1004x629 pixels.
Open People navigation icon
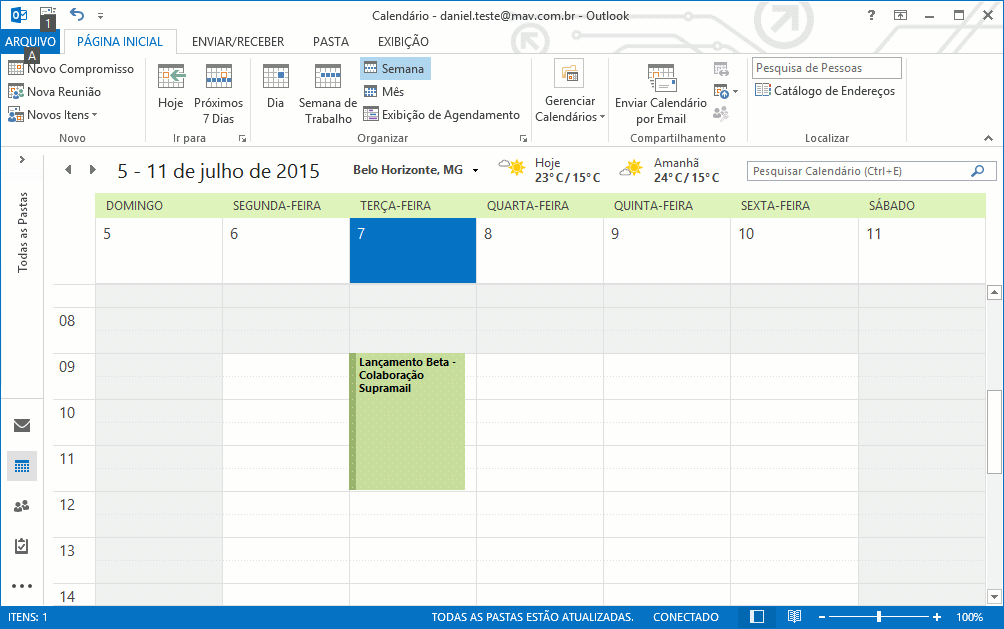coord(22,506)
